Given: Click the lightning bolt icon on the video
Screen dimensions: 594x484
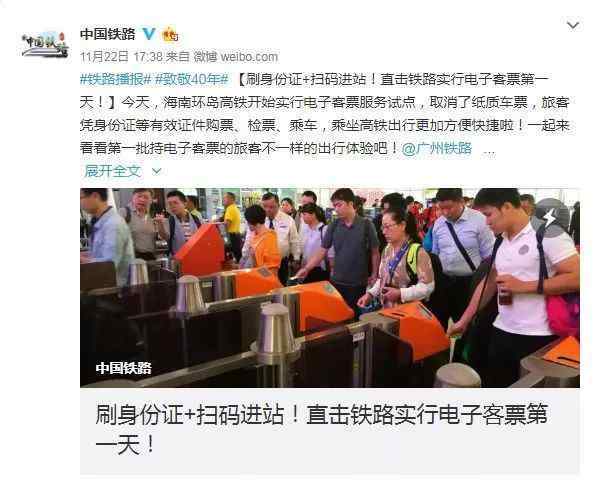Looking at the screenshot, I should [550, 217].
